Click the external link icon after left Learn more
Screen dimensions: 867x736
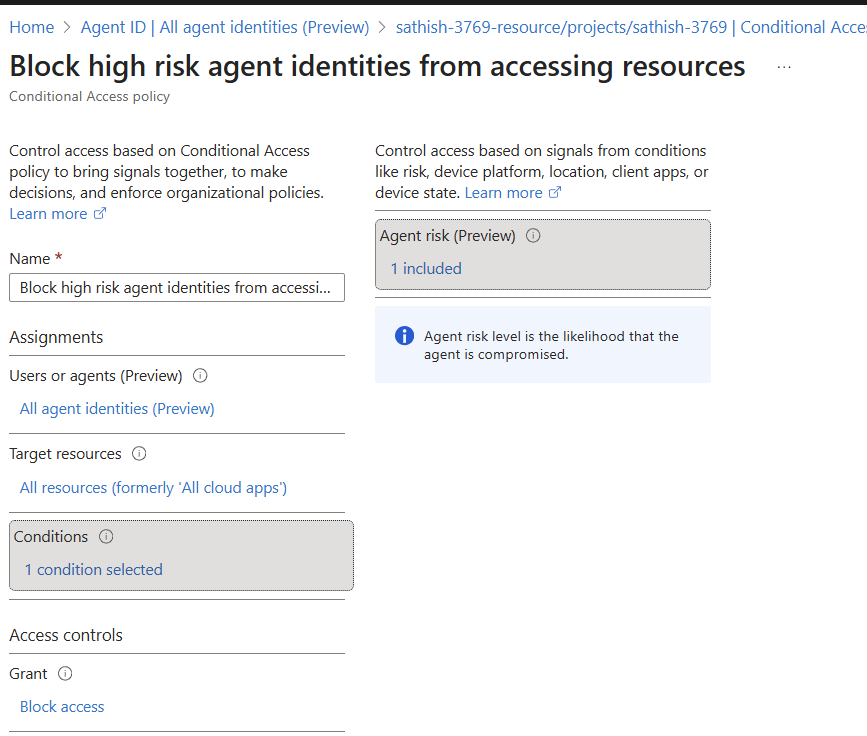(x=100, y=214)
